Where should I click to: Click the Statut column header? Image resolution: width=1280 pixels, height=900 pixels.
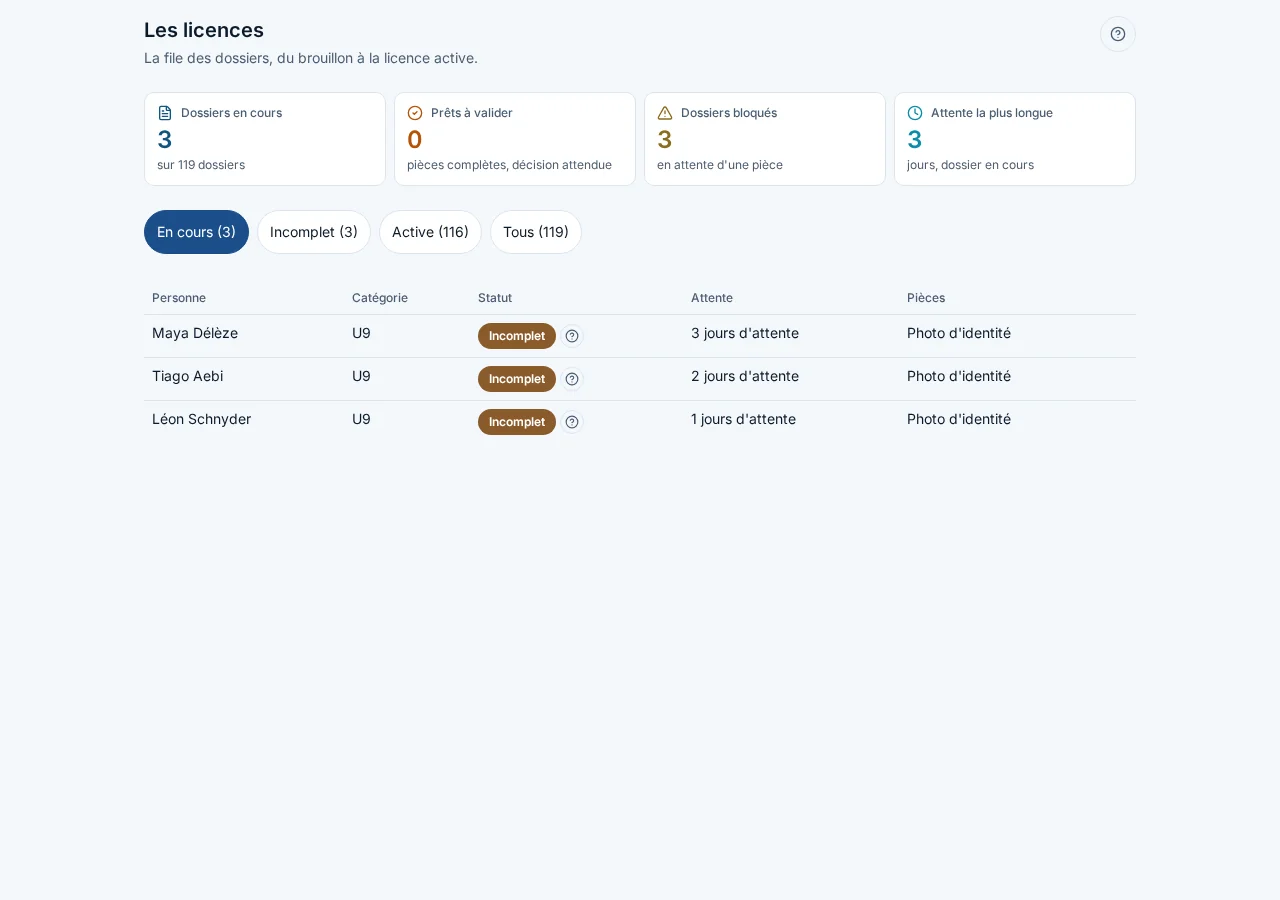click(495, 298)
